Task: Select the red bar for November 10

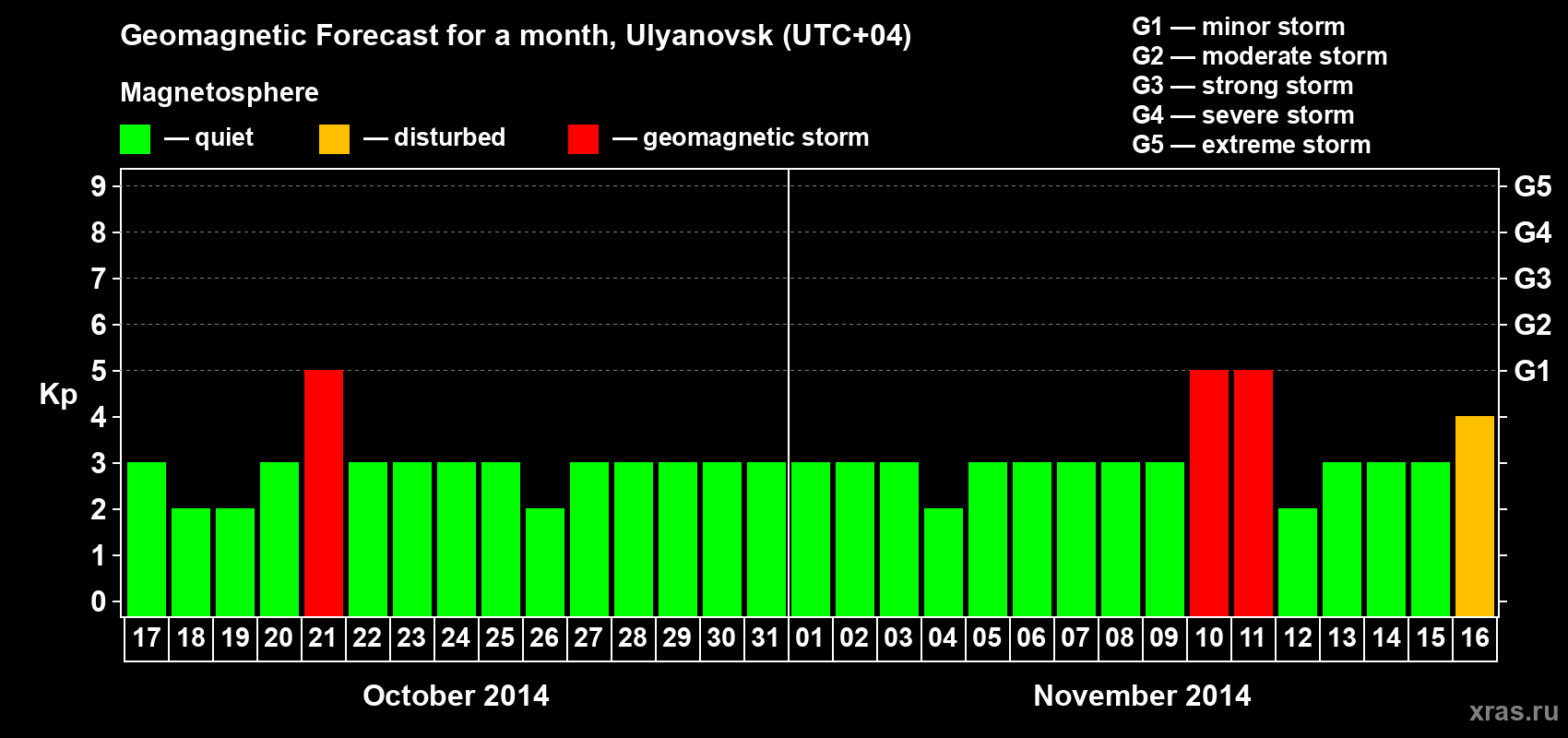Action: click(x=1209, y=494)
